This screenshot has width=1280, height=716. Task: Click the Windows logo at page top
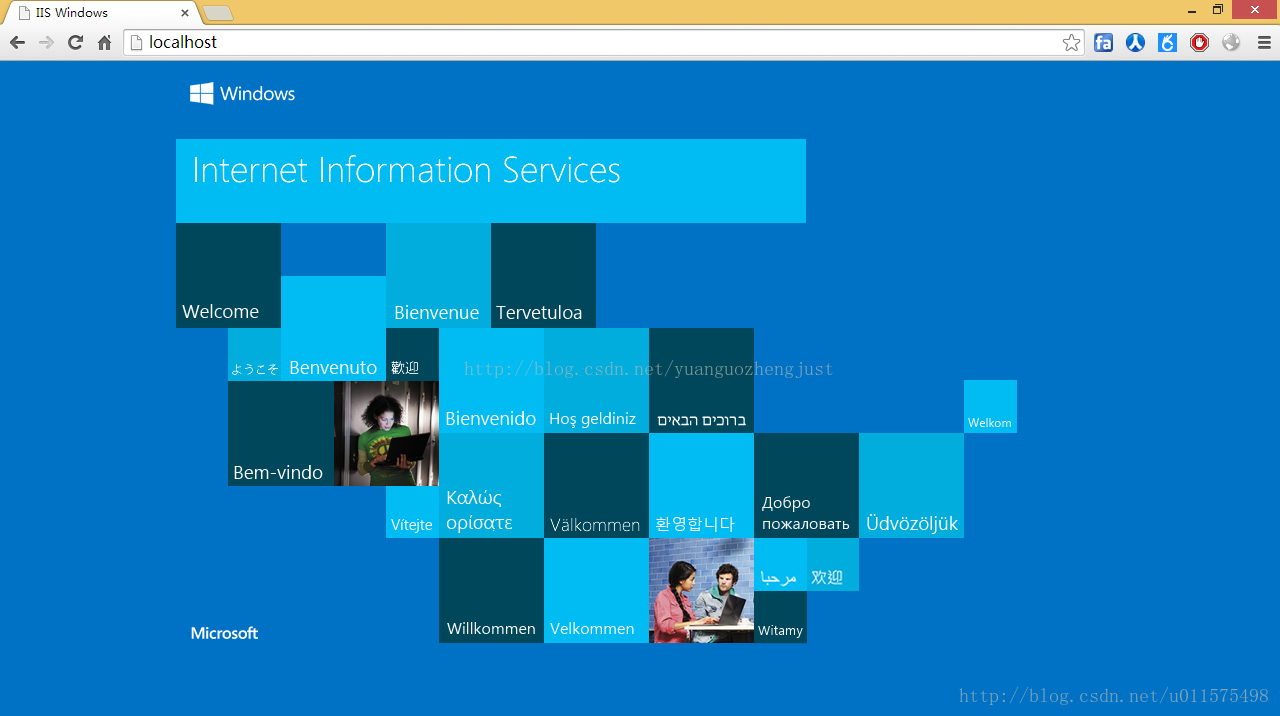[243, 93]
